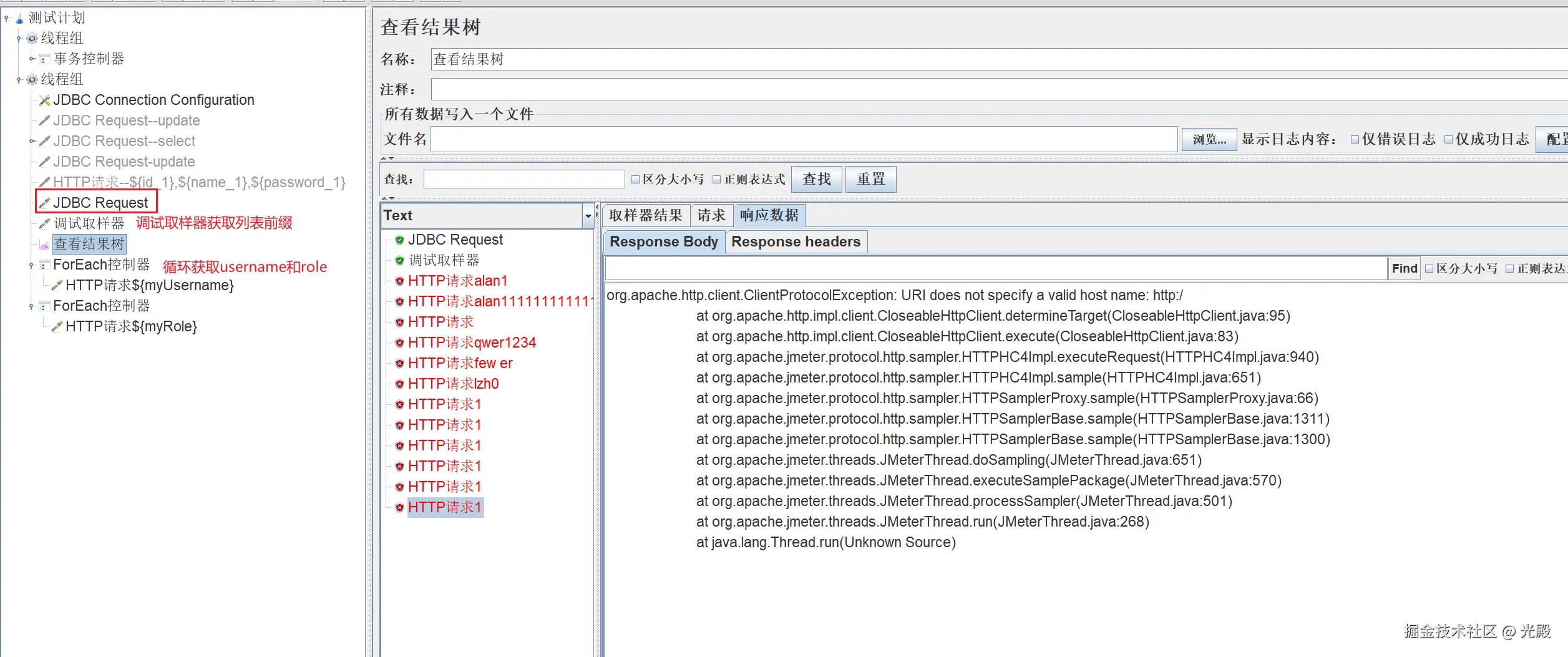Switch to the 取样器结果 tab
This screenshot has height=657, width=1568.
coord(646,215)
